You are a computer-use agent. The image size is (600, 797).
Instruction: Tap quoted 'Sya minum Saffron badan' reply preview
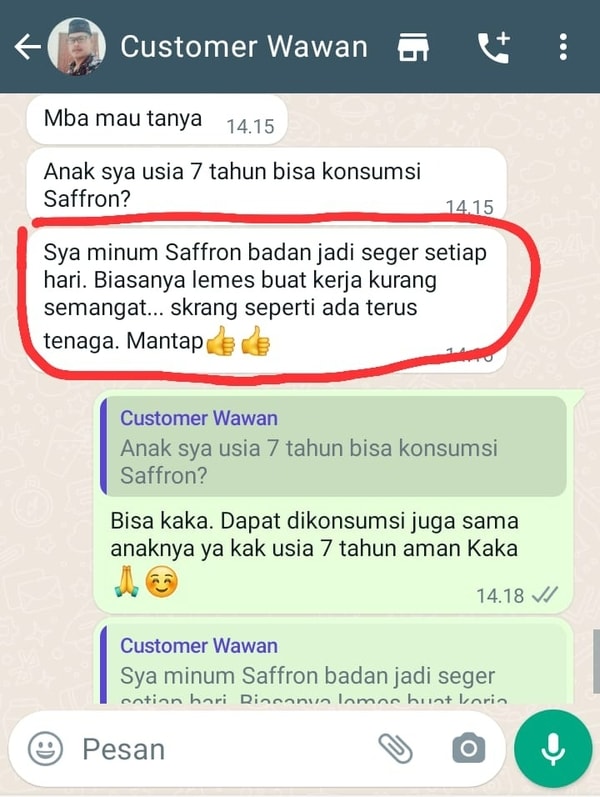click(x=334, y=664)
